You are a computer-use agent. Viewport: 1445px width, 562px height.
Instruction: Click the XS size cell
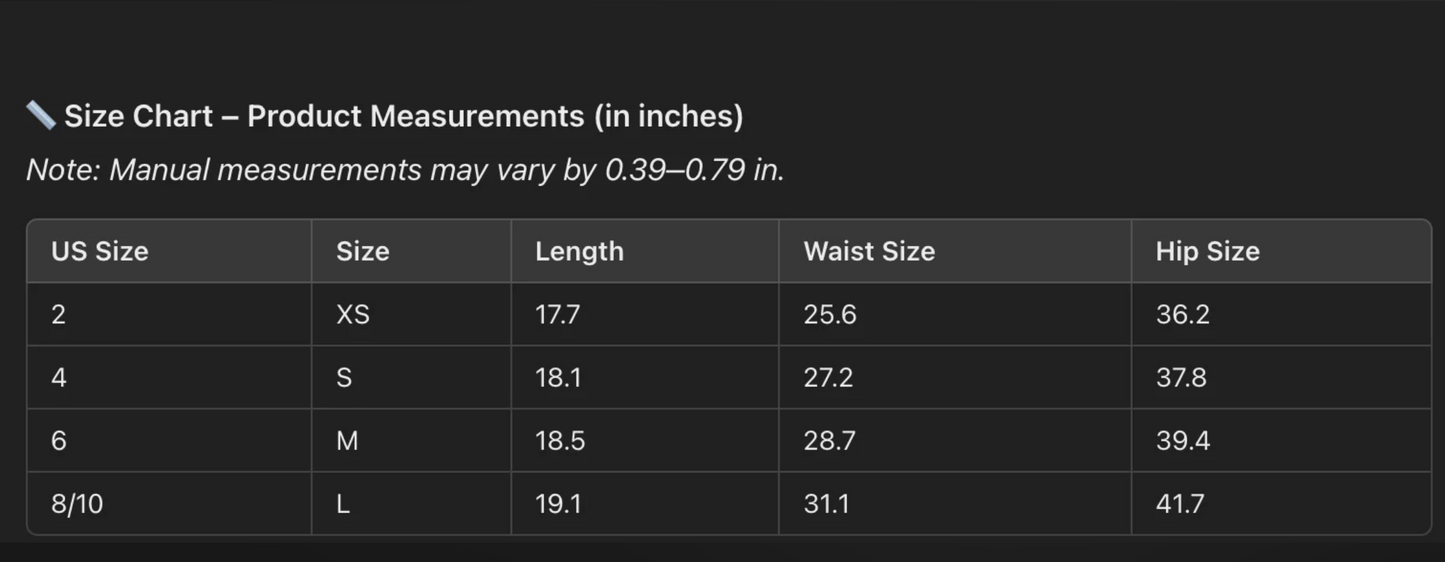pos(353,315)
